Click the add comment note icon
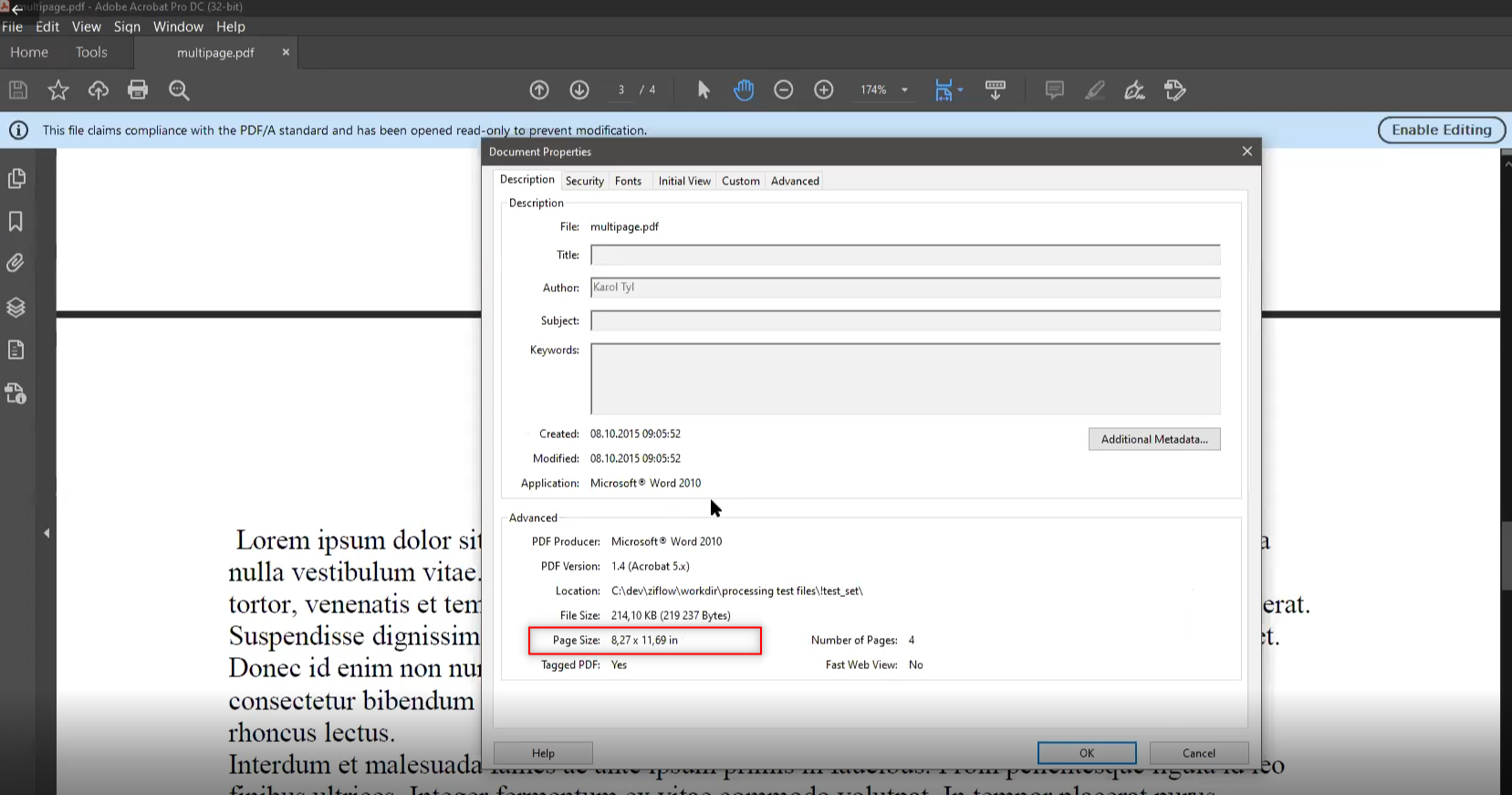This screenshot has height=795, width=1512. (x=1054, y=89)
